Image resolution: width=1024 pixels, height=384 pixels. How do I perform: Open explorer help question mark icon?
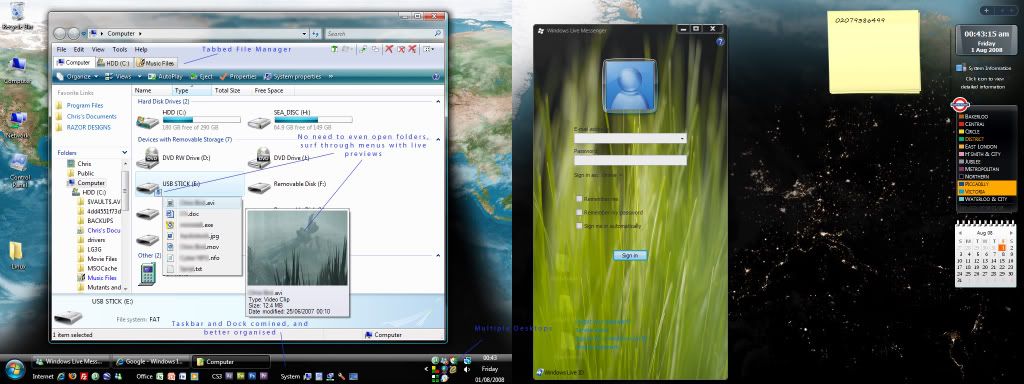436,76
